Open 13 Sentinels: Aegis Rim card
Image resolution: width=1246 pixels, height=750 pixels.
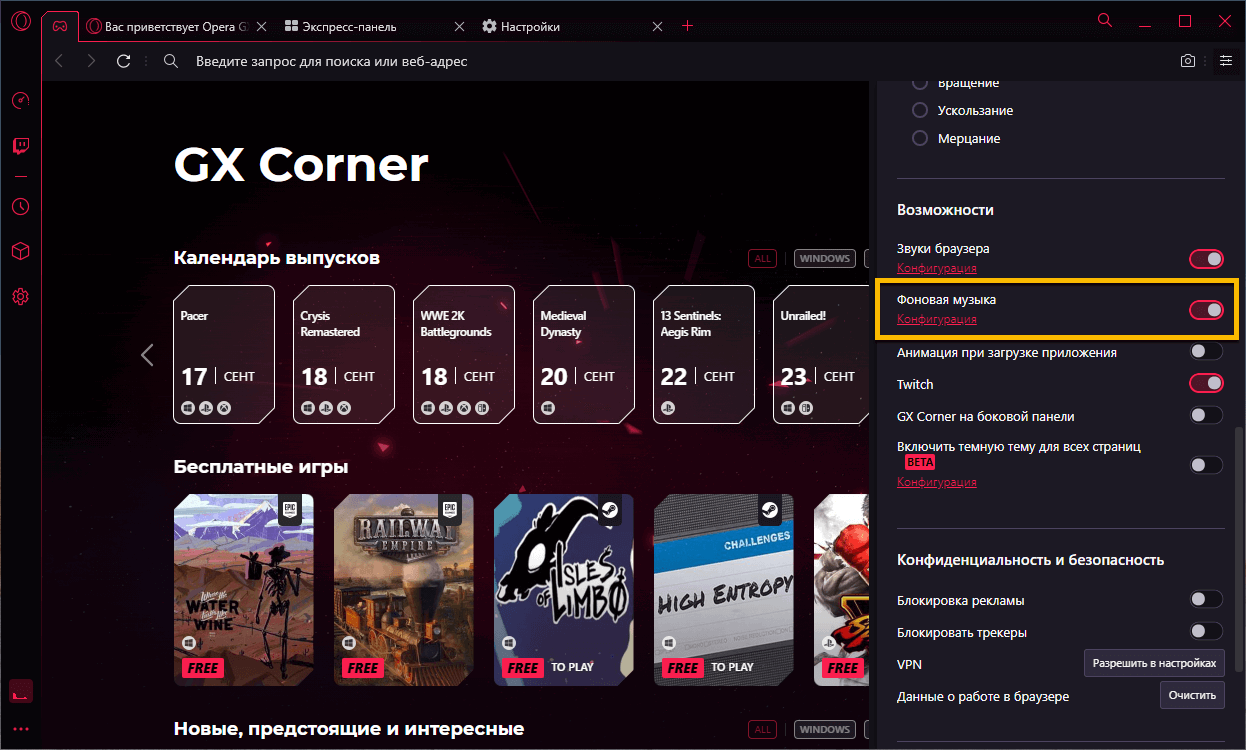click(x=704, y=354)
